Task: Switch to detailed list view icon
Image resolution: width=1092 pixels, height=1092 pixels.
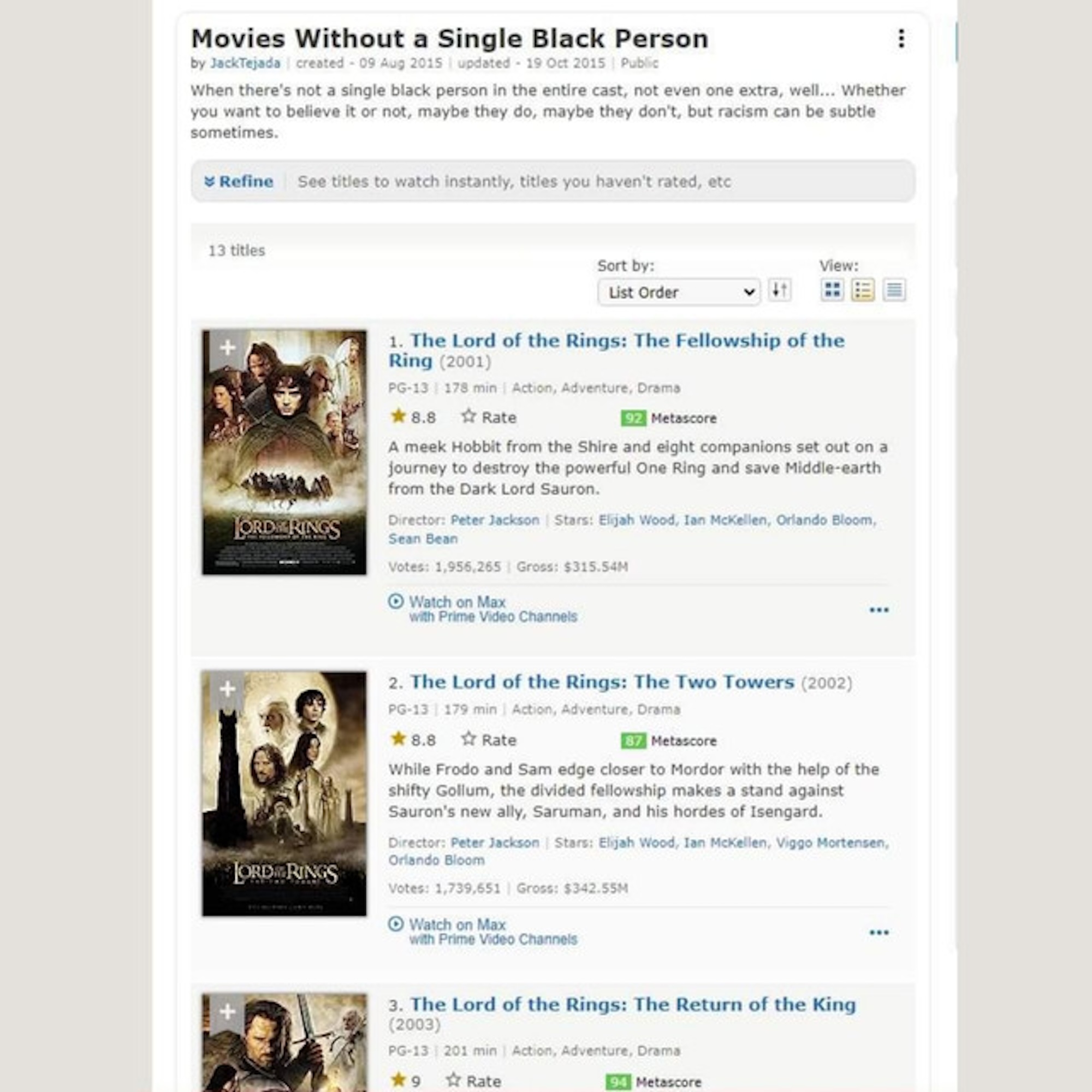Action: 863,290
